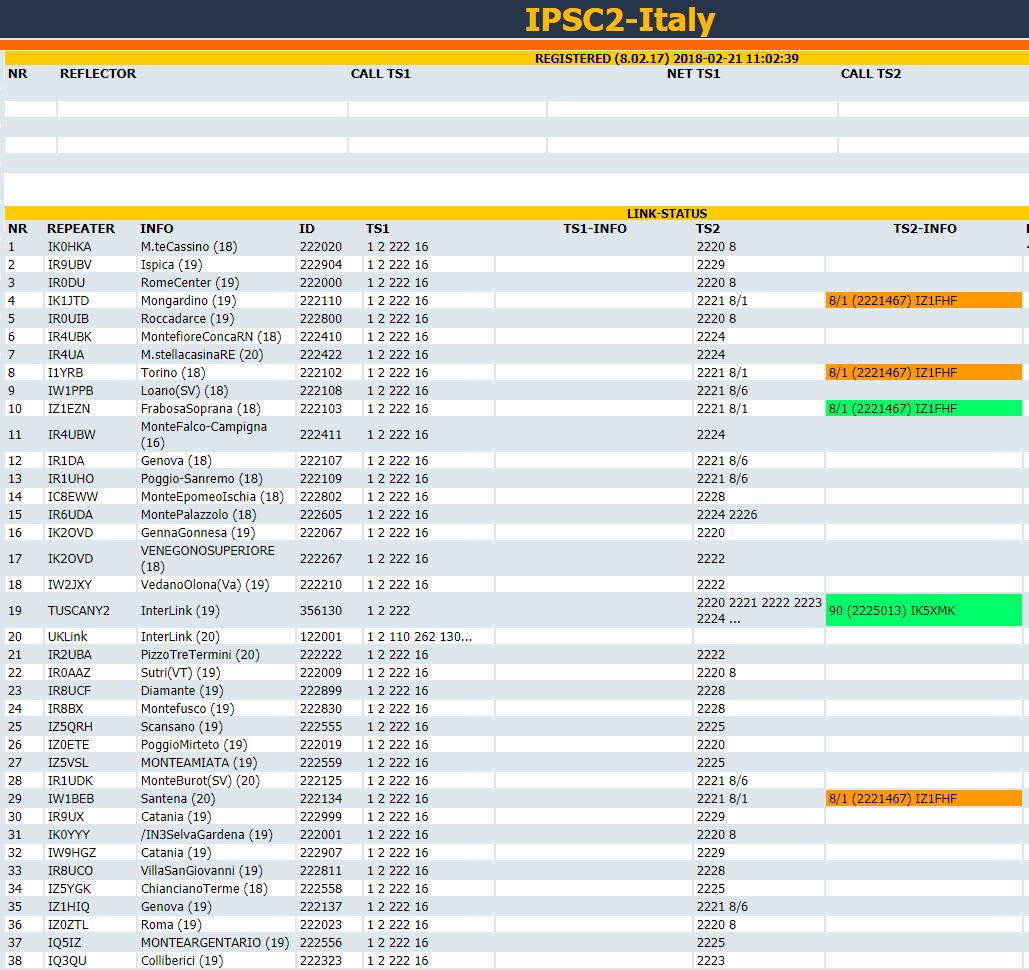Click TS2 value 2220 2221 2222 2223 2224 ...
Viewport: 1029px width, 970px height.
(x=759, y=610)
